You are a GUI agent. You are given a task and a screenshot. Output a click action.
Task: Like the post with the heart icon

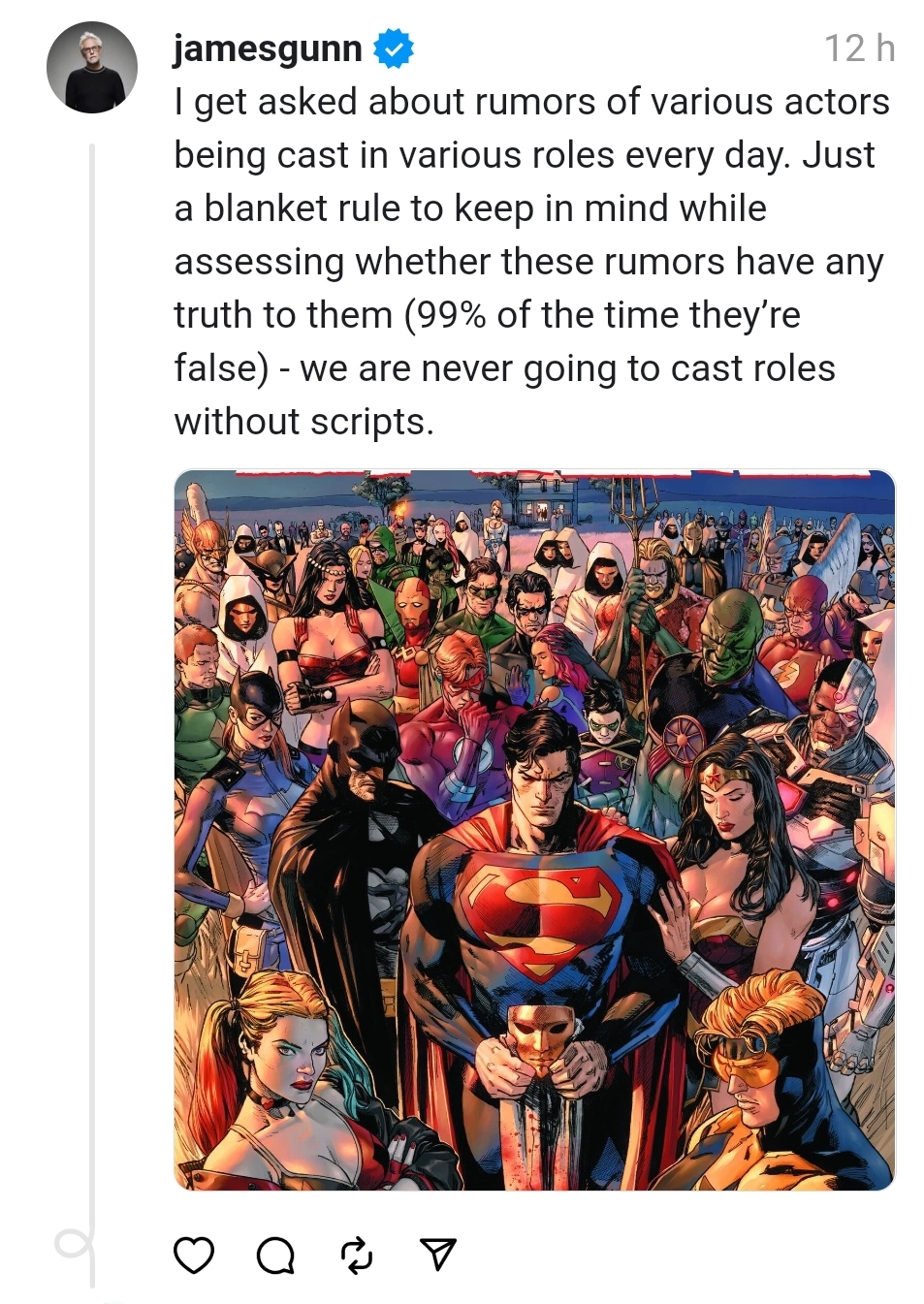(x=193, y=1255)
